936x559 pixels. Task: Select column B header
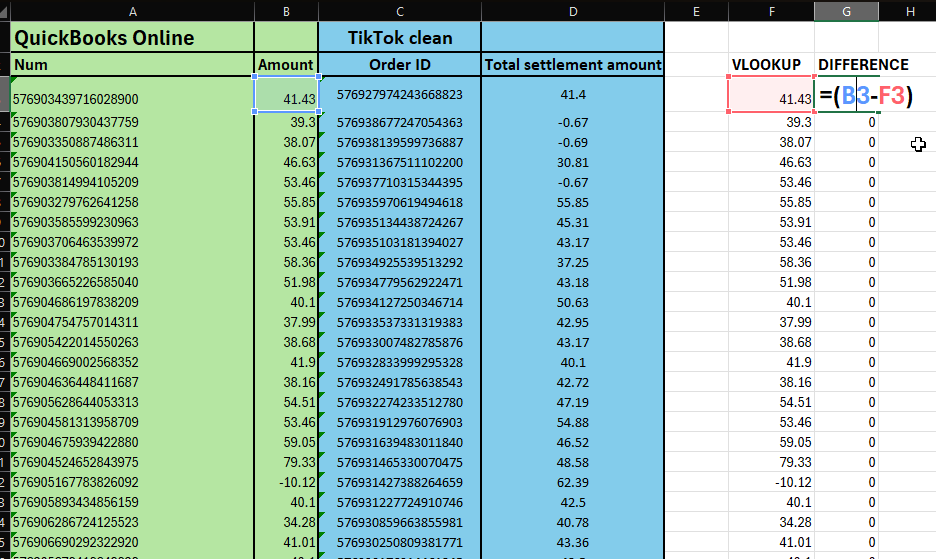286,10
